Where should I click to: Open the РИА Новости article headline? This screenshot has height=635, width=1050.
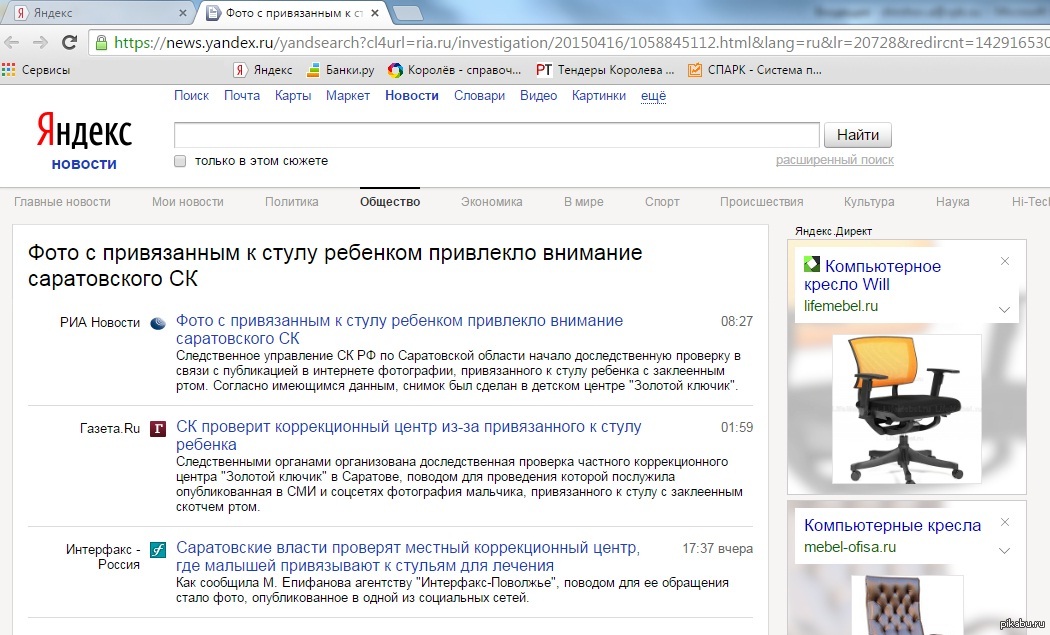(x=399, y=330)
